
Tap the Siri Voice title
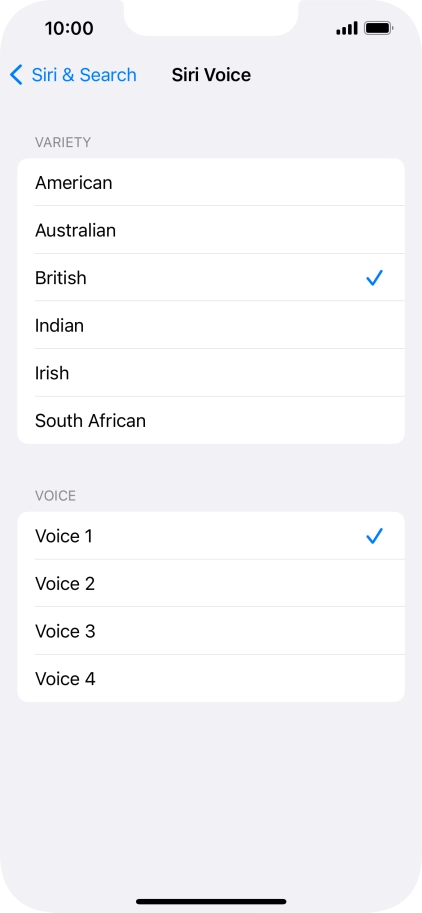(x=211, y=75)
